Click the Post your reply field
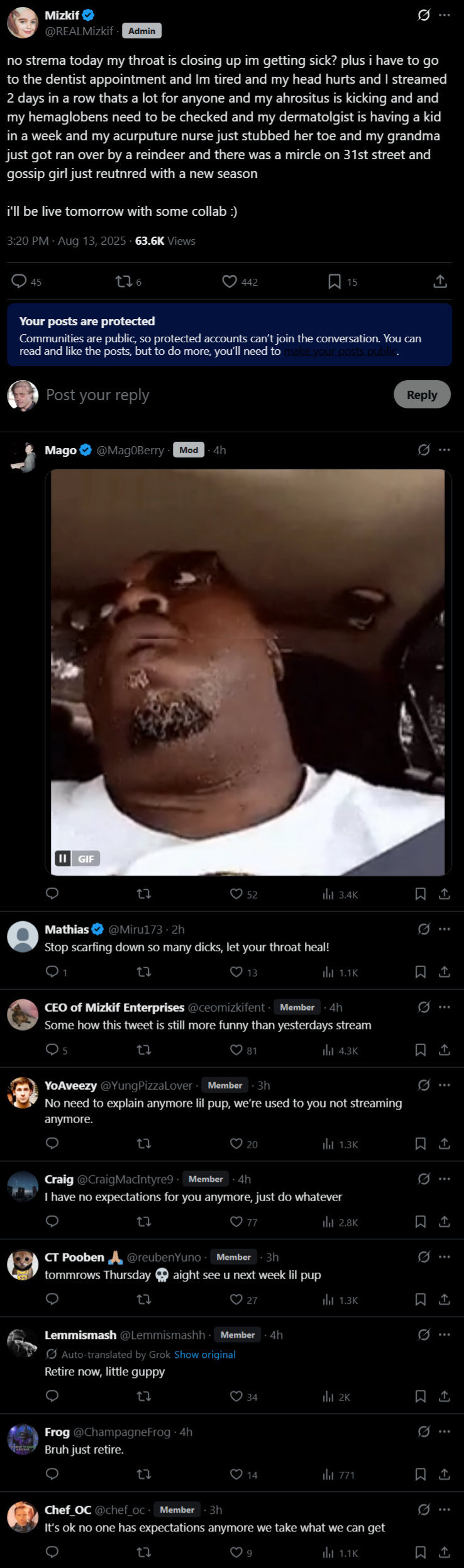Viewport: 464px width, 1568px height. pyautogui.click(x=214, y=395)
